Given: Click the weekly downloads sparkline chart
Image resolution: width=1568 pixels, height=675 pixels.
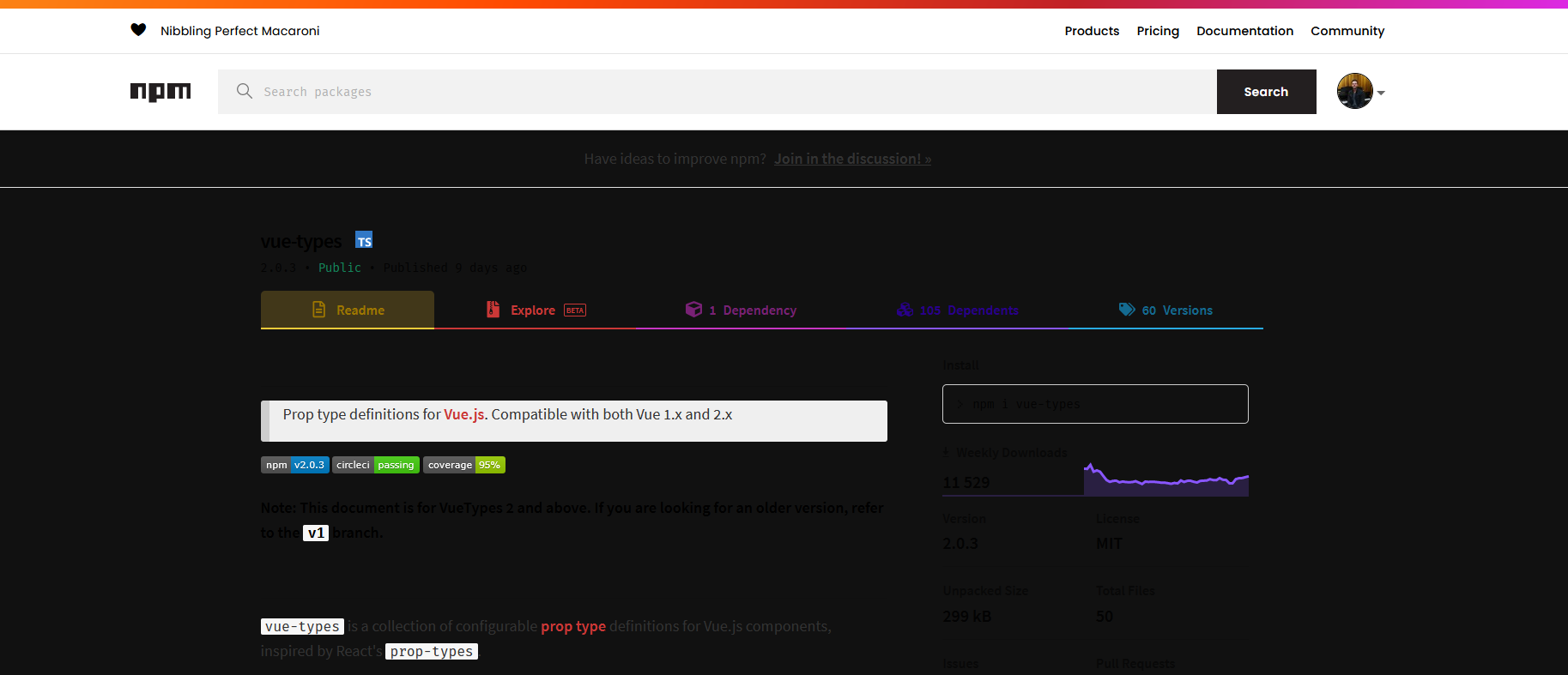Looking at the screenshot, I should pyautogui.click(x=1165, y=479).
